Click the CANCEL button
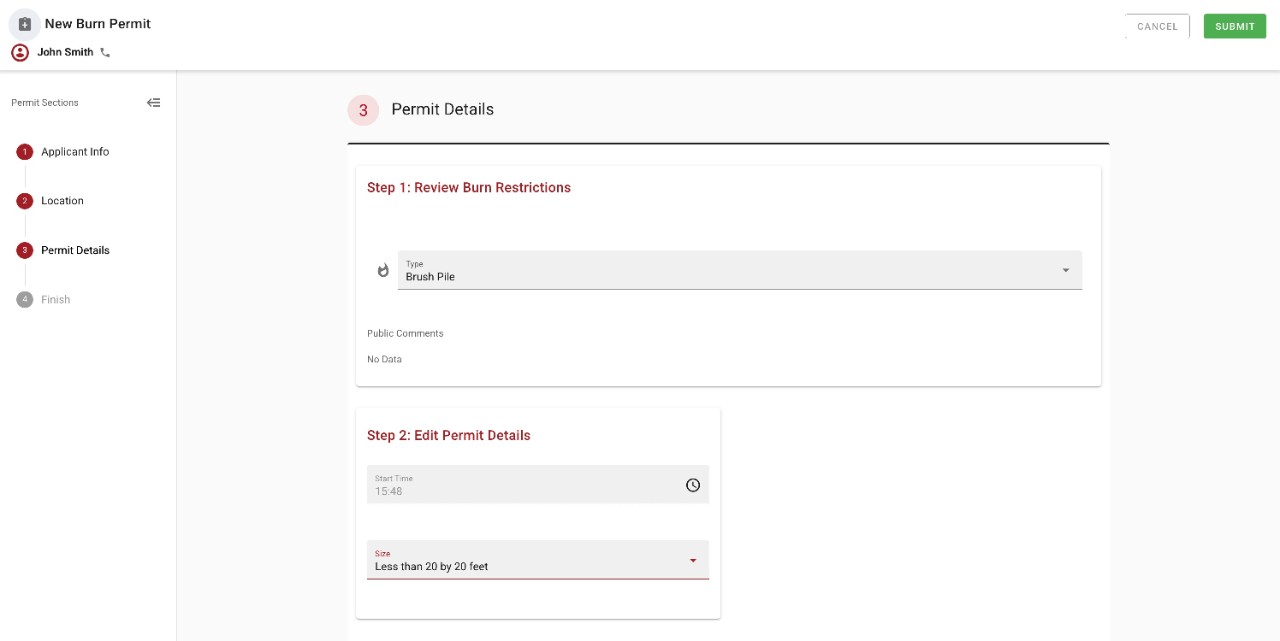This screenshot has height=641, width=1280. coord(1156,26)
